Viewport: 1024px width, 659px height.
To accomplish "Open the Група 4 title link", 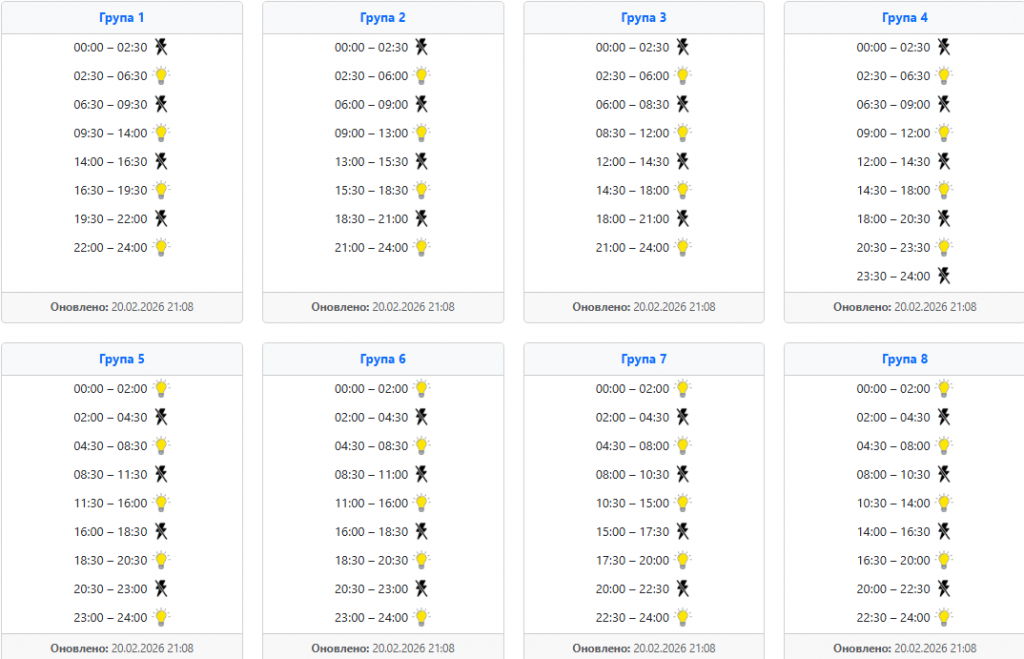I will [904, 18].
